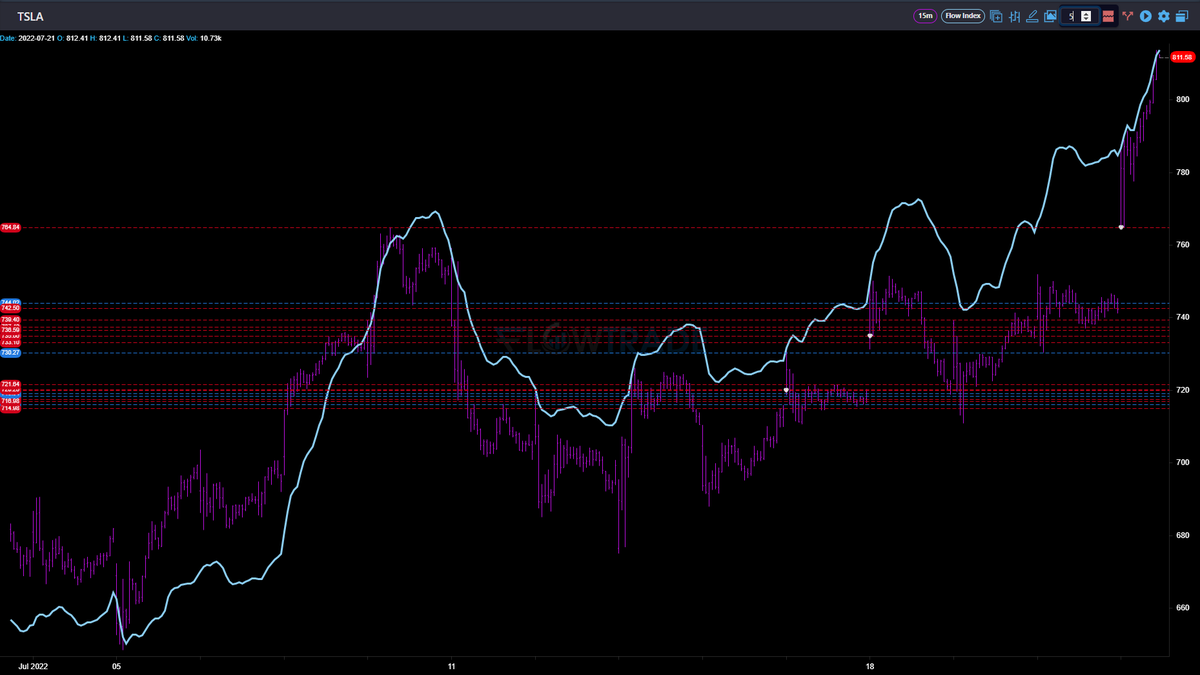This screenshot has width=1200, height=675.
Task: Click the '18' date axis label
Action: [x=870, y=664]
